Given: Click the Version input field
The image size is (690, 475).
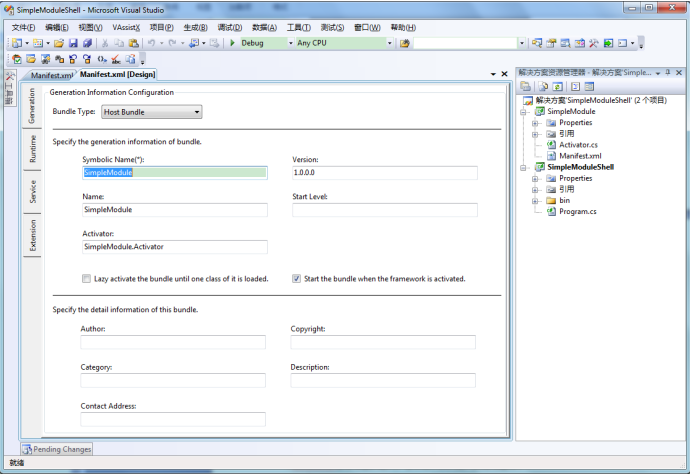Looking at the screenshot, I should click(385, 173).
